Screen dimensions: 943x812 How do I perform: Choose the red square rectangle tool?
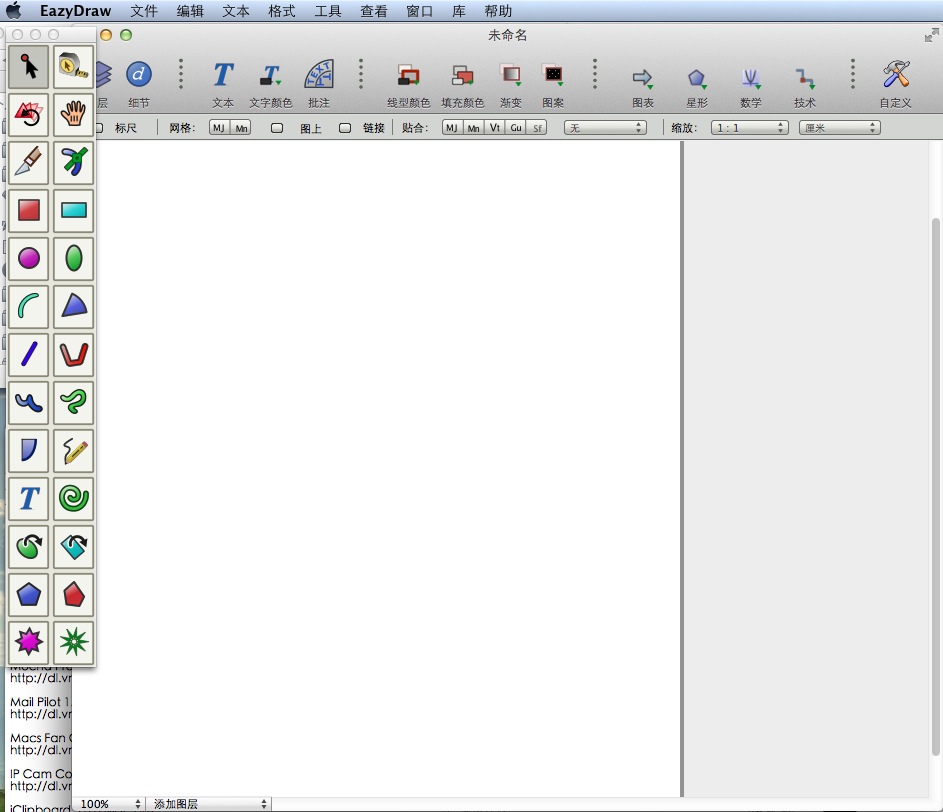29,211
